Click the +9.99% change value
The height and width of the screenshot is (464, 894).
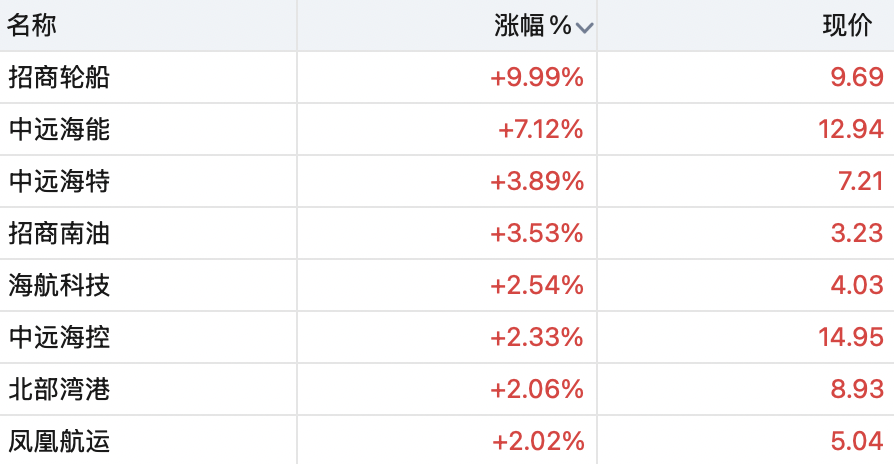(536, 78)
